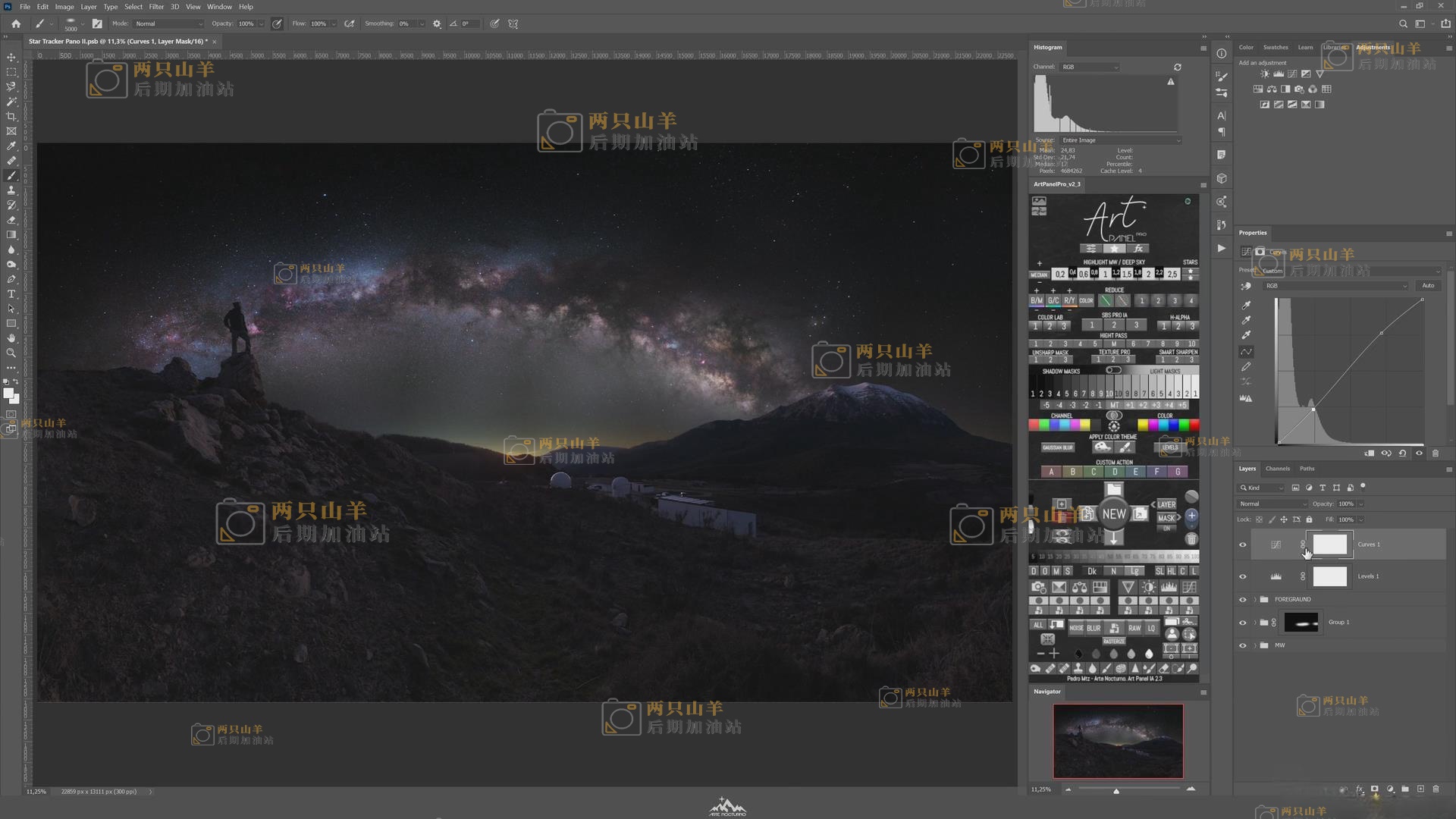Click the Navigator preview thumbnail
The width and height of the screenshot is (1456, 819).
[x=1118, y=741]
